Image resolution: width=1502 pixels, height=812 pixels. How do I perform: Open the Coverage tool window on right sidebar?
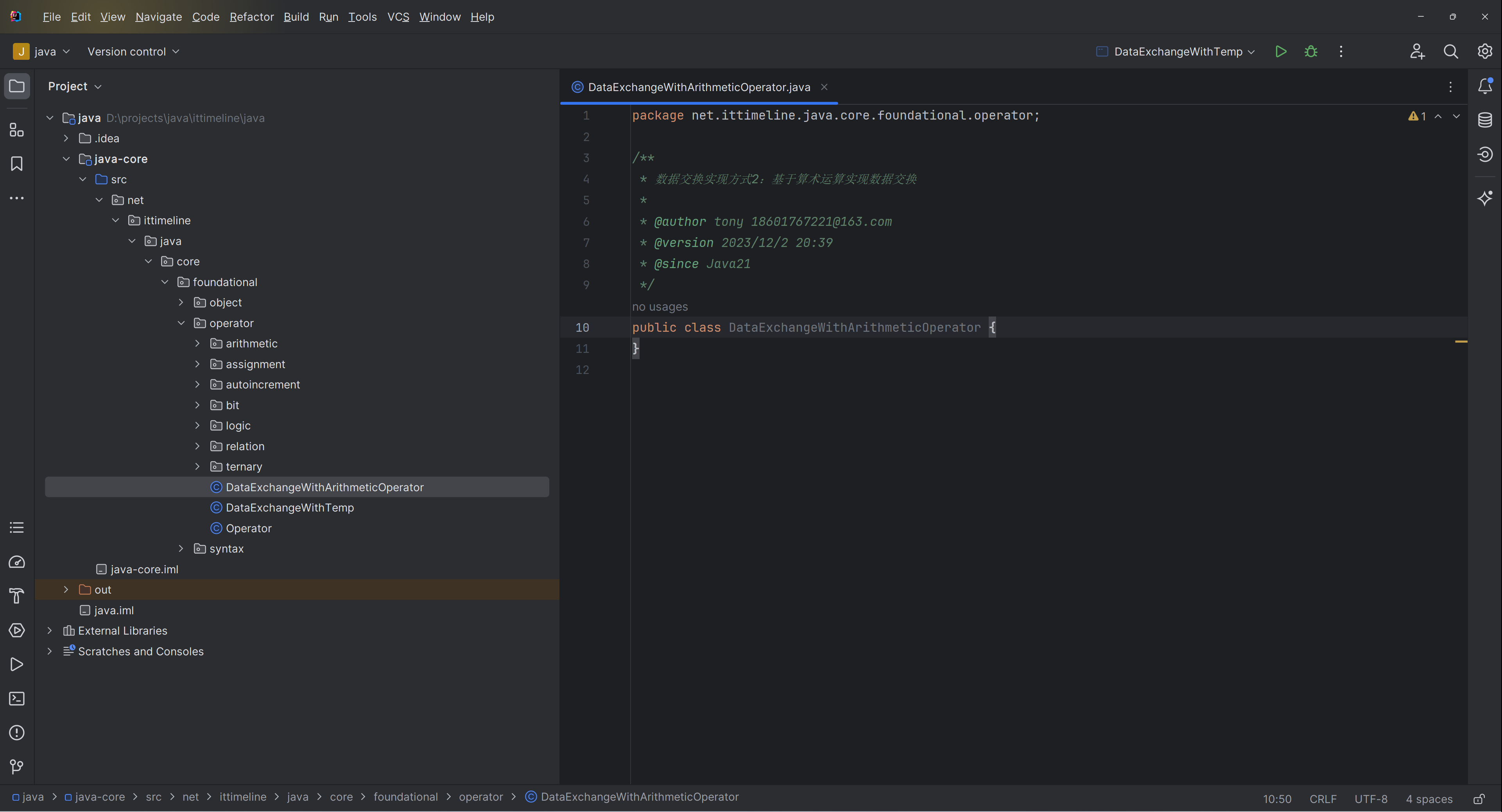[x=1485, y=154]
